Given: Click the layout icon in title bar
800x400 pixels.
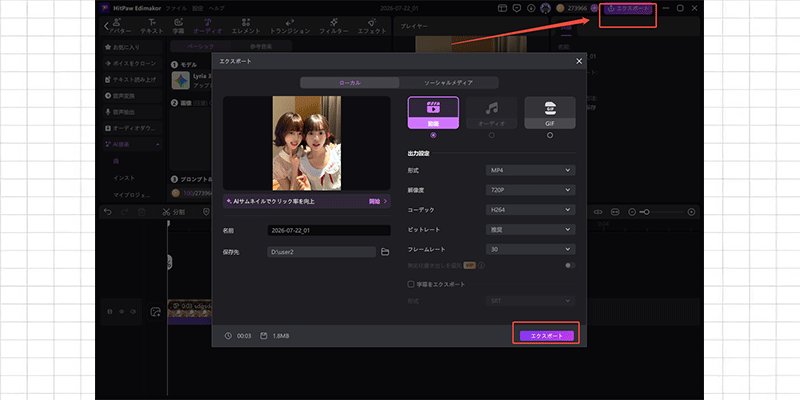Looking at the screenshot, I should pyautogui.click(x=503, y=8).
